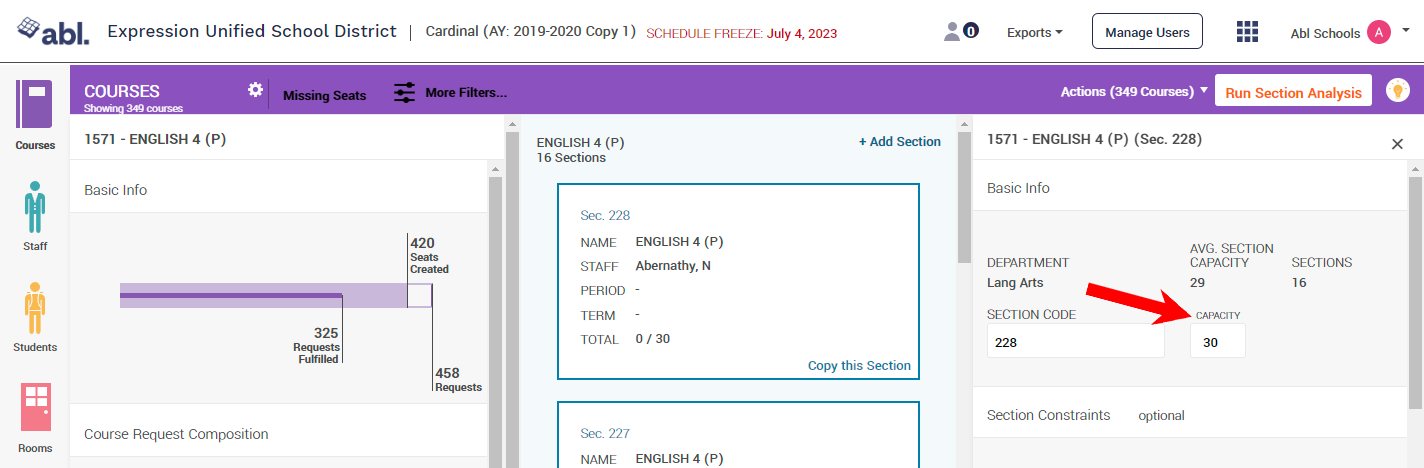Viewport: 1424px width, 468px height.
Task: Open the Staff sidebar icon
Action: 35,207
